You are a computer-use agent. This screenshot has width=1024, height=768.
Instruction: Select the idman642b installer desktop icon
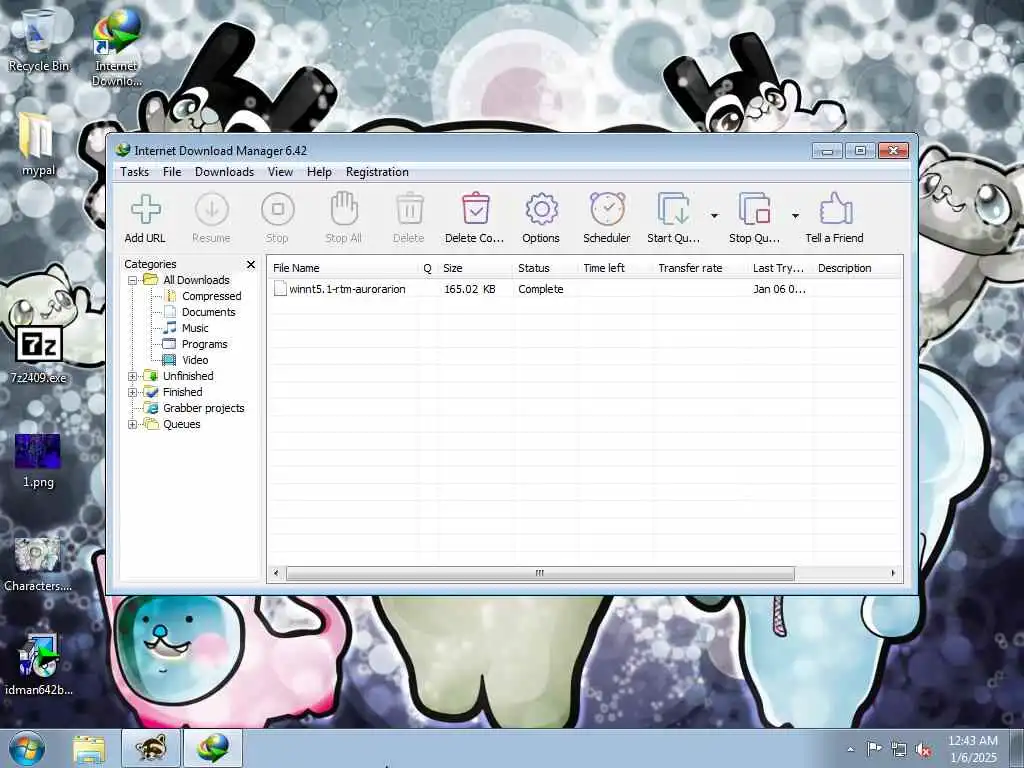39,665
